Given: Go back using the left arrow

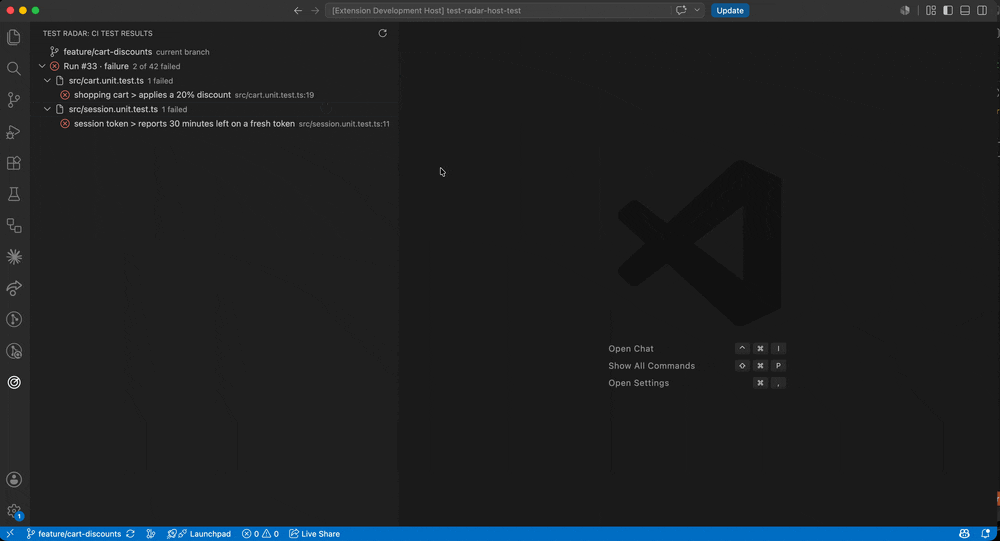Looking at the screenshot, I should point(298,10).
